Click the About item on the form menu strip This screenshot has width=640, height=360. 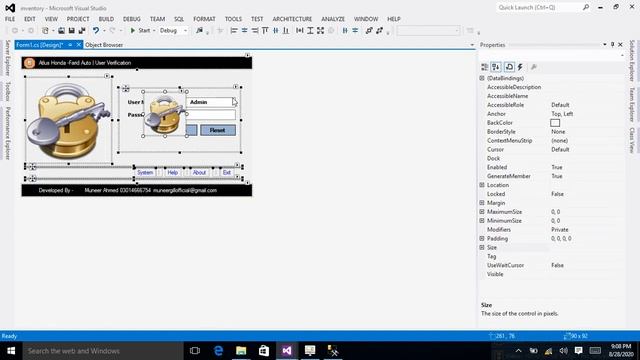point(199,173)
